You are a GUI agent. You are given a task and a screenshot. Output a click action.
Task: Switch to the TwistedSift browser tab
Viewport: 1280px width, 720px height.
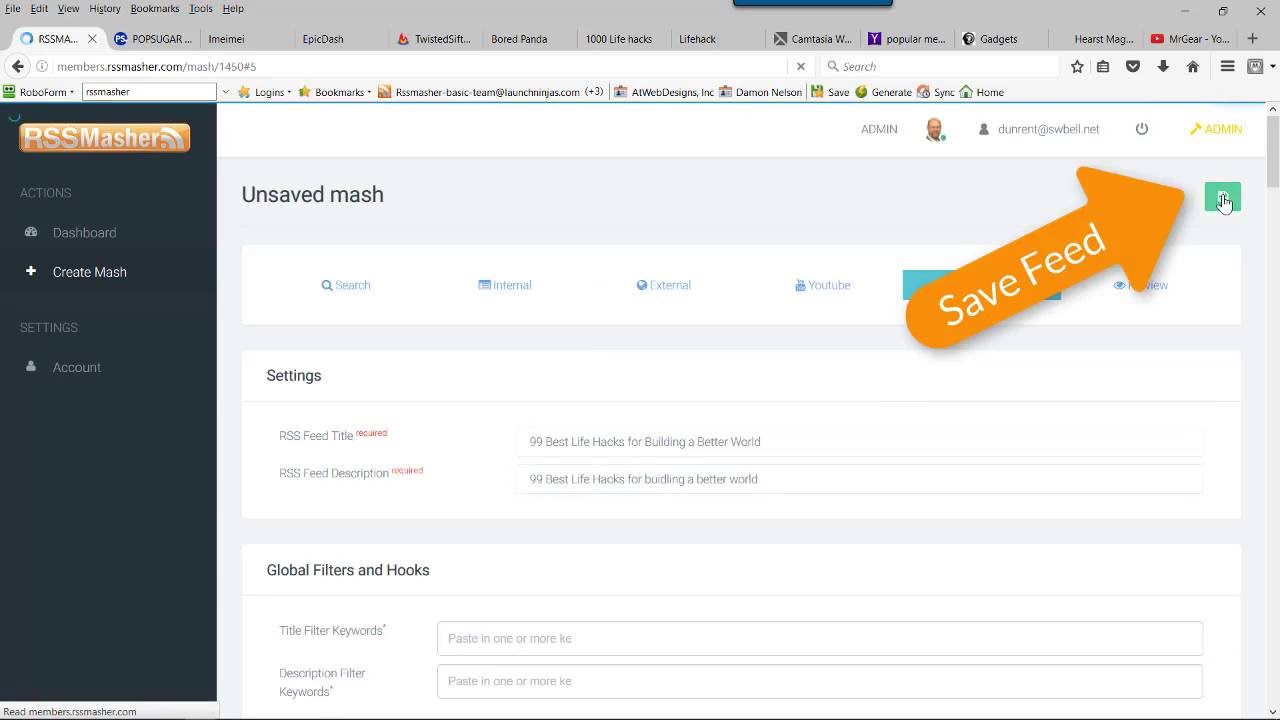(x=434, y=39)
